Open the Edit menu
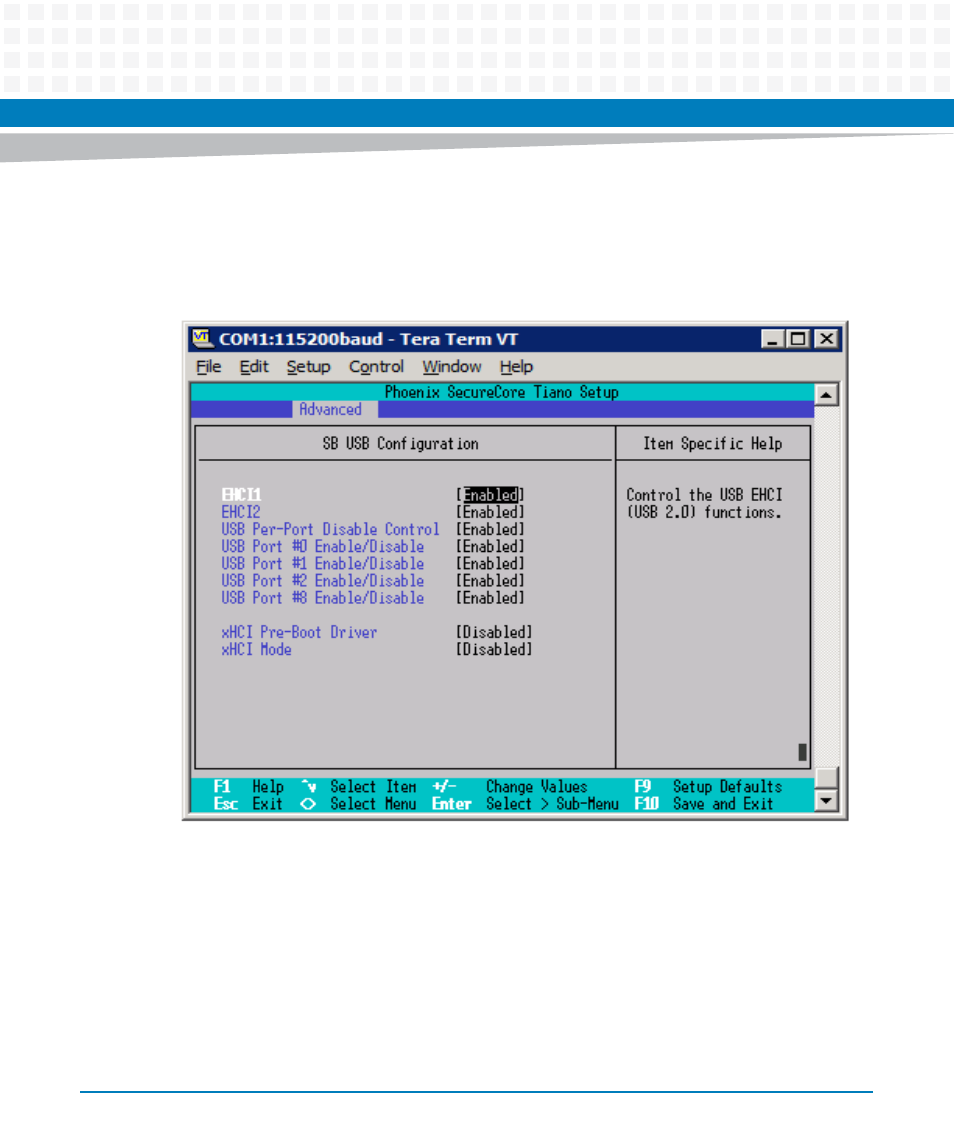 [254, 367]
